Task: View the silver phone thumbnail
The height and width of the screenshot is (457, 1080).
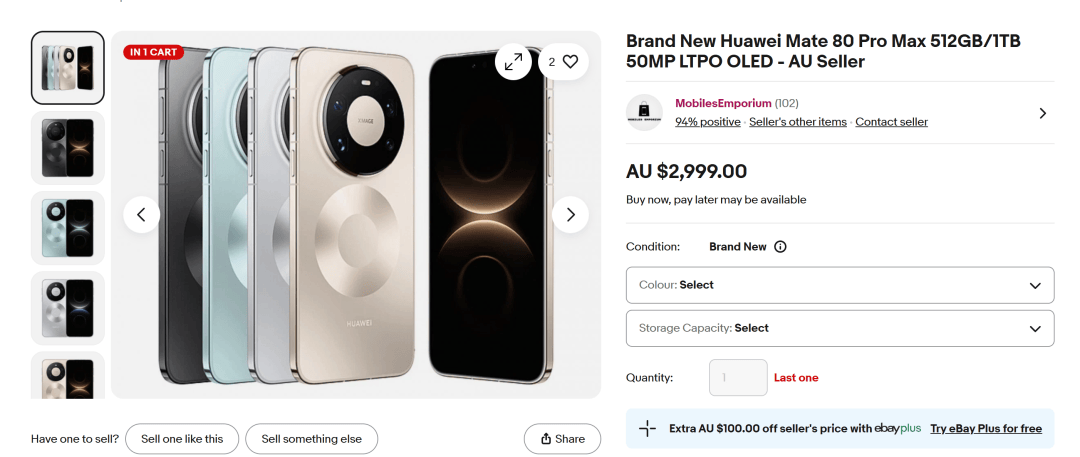Action: point(68,308)
